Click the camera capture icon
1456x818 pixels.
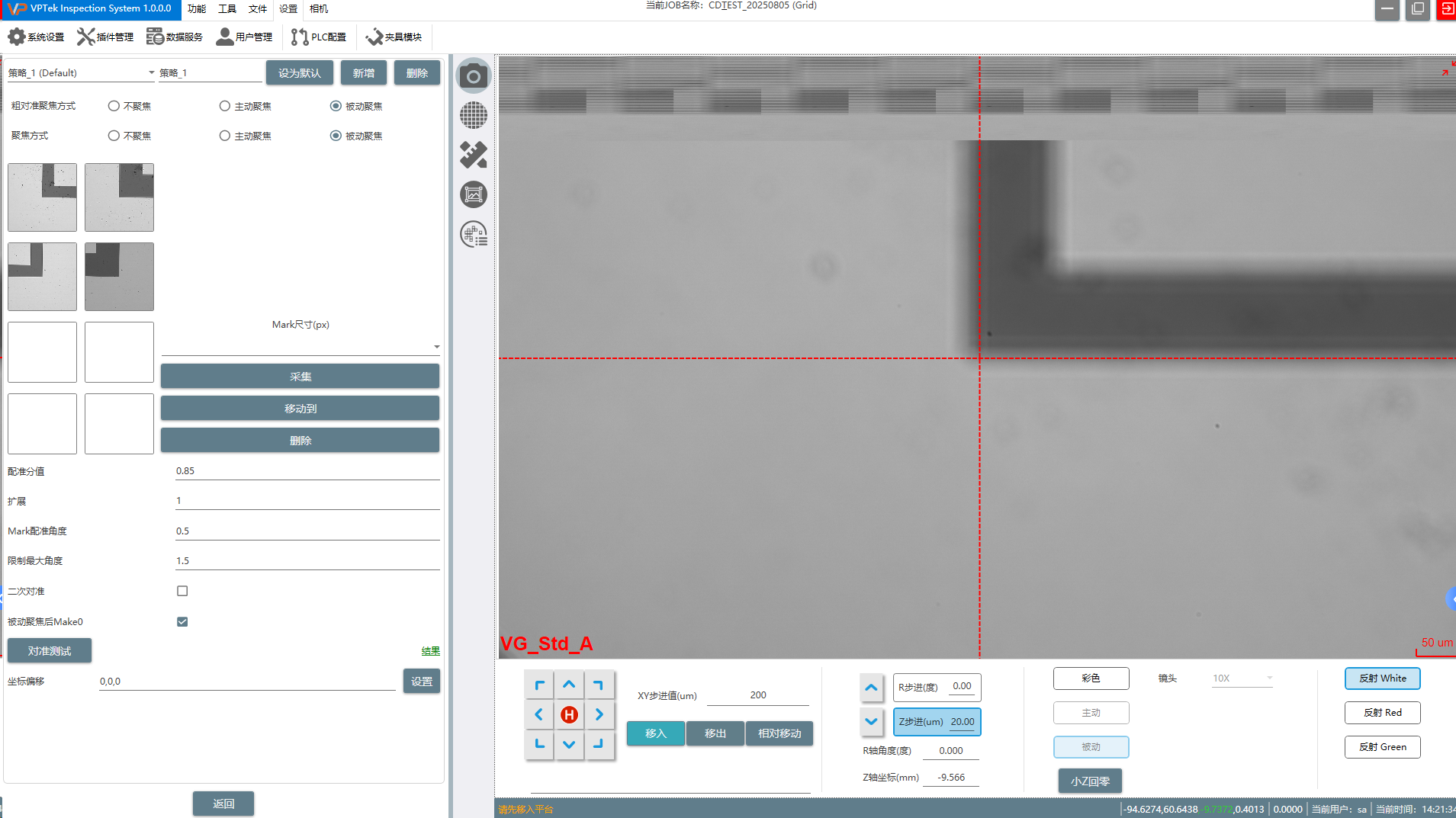473,76
